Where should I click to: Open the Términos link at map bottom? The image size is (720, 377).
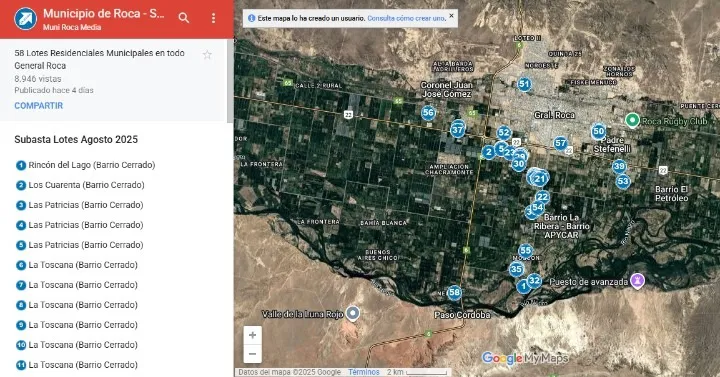[364, 372]
